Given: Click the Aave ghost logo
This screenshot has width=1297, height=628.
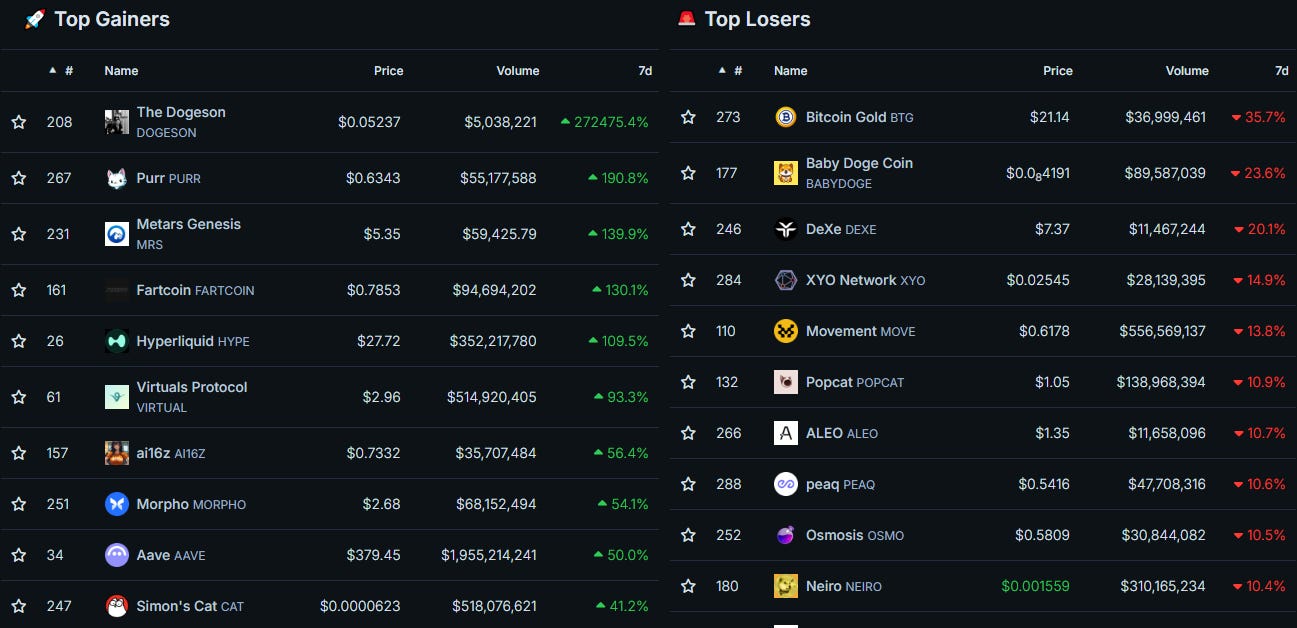Looking at the screenshot, I should (117, 555).
